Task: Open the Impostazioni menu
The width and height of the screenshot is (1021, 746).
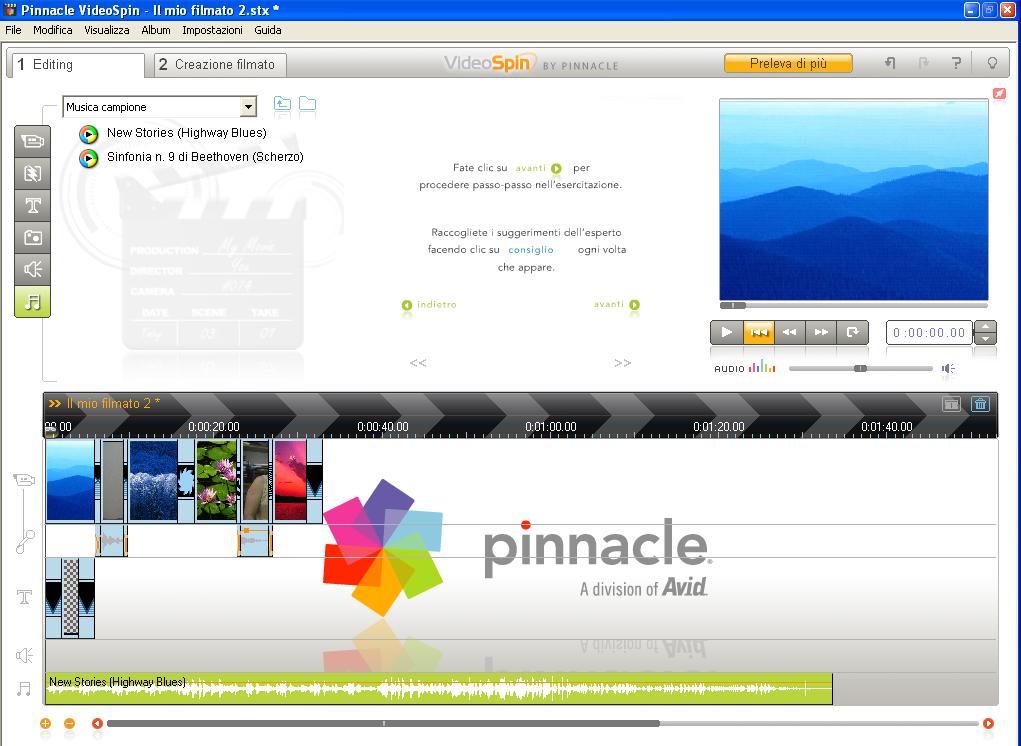Action: click(212, 30)
